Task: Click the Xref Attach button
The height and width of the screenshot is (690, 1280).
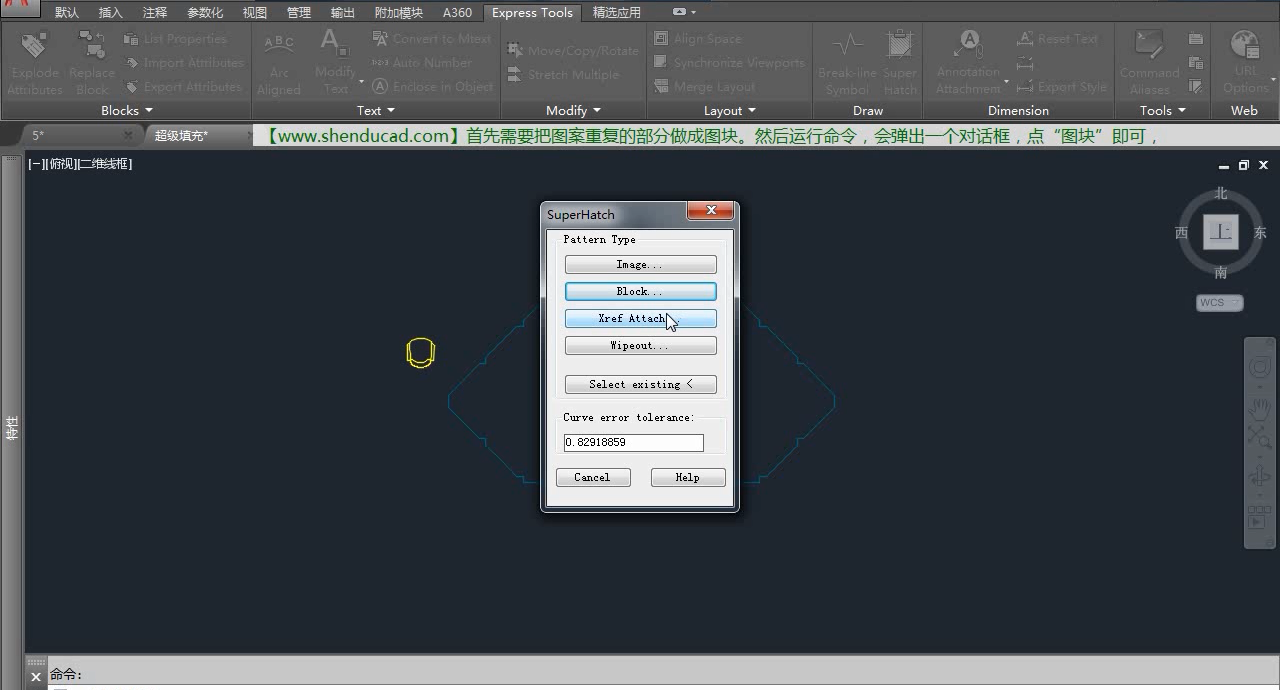Action: [641, 319]
